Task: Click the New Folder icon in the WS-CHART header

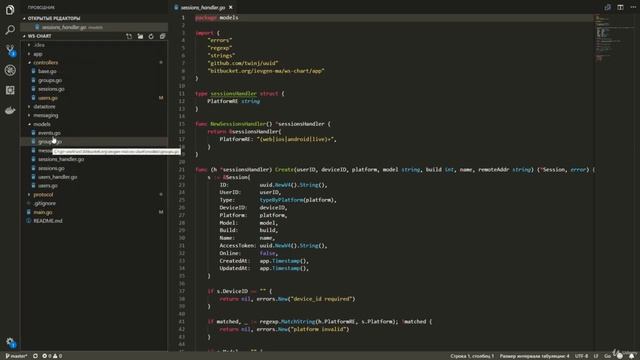Action: (x=140, y=36)
